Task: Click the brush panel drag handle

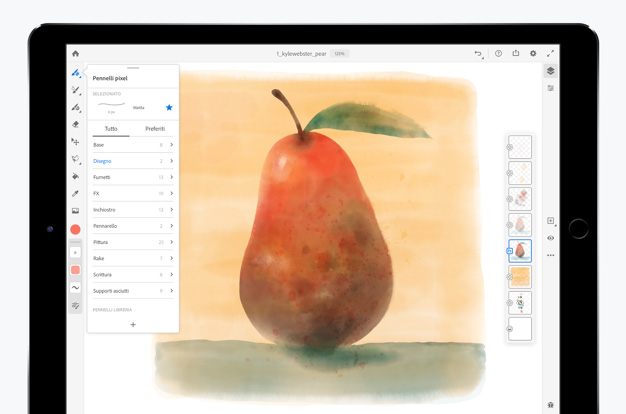Action: click(133, 68)
